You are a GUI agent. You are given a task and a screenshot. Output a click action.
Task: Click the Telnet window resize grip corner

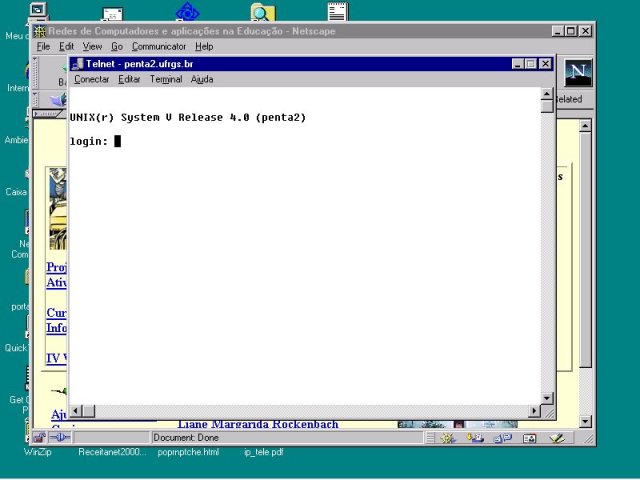549,412
